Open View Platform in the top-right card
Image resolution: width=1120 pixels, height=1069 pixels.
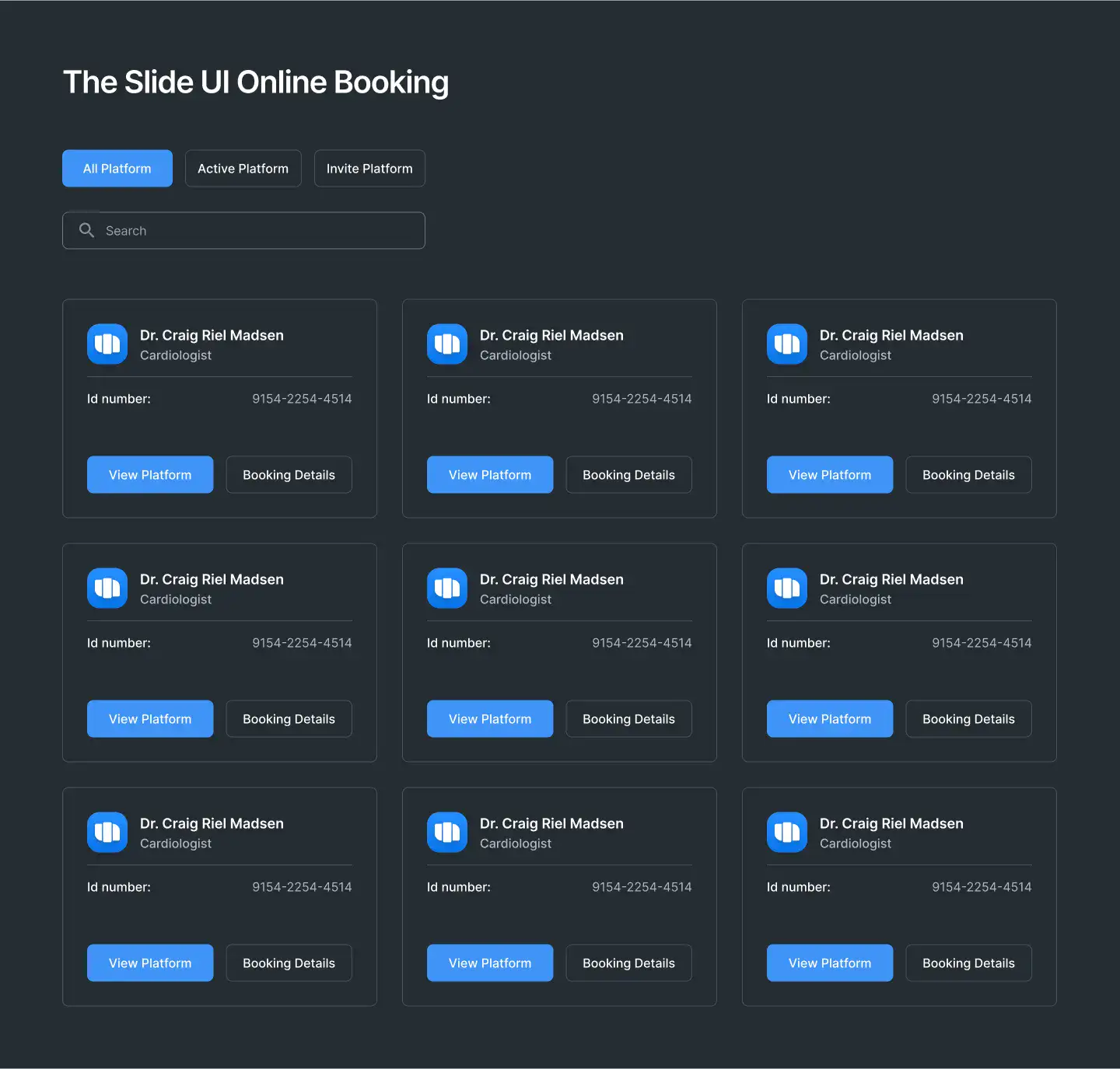point(830,474)
